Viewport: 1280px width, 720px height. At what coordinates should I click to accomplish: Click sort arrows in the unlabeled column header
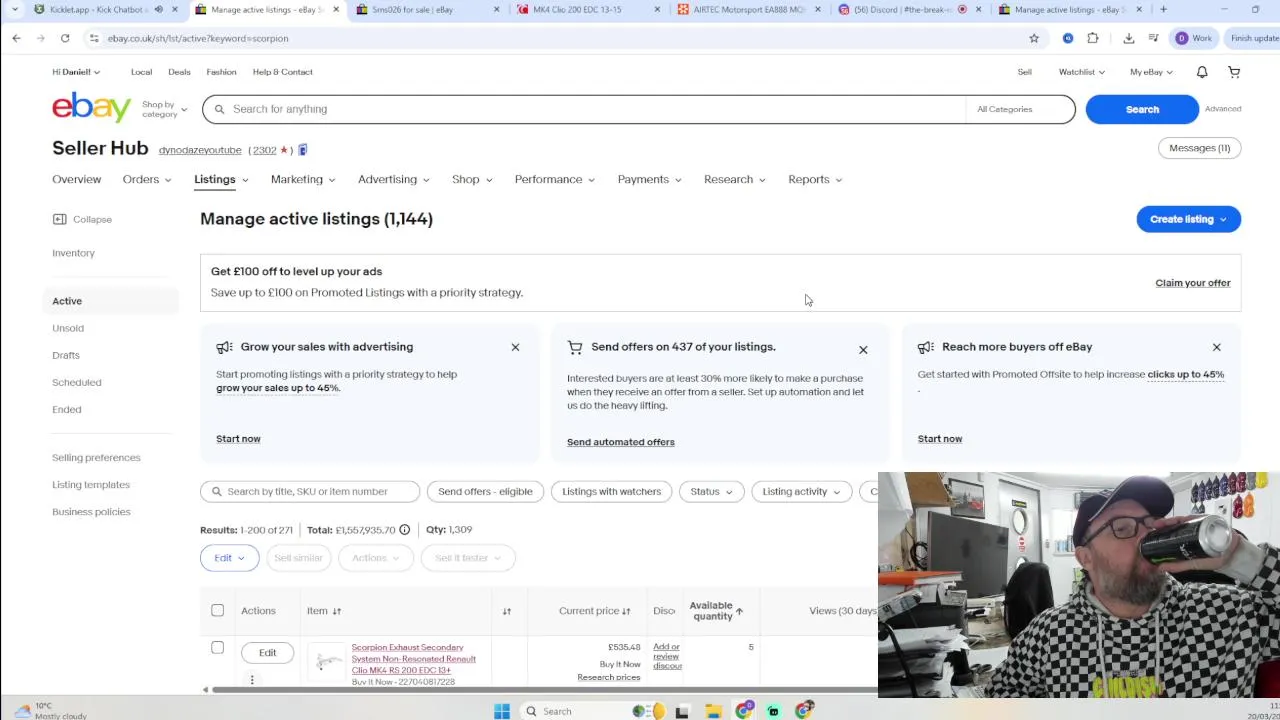(507, 611)
